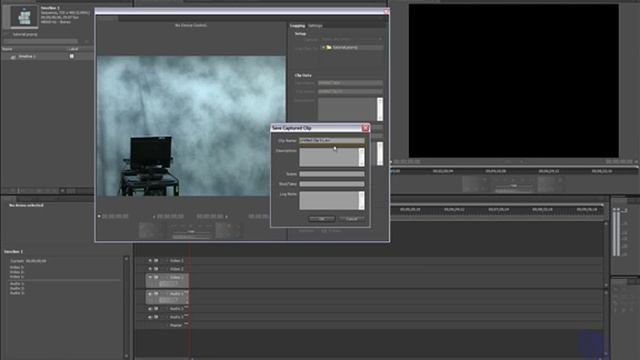Click the Description box in Save dialog
Screen dimensions: 640x360
click(x=329, y=157)
